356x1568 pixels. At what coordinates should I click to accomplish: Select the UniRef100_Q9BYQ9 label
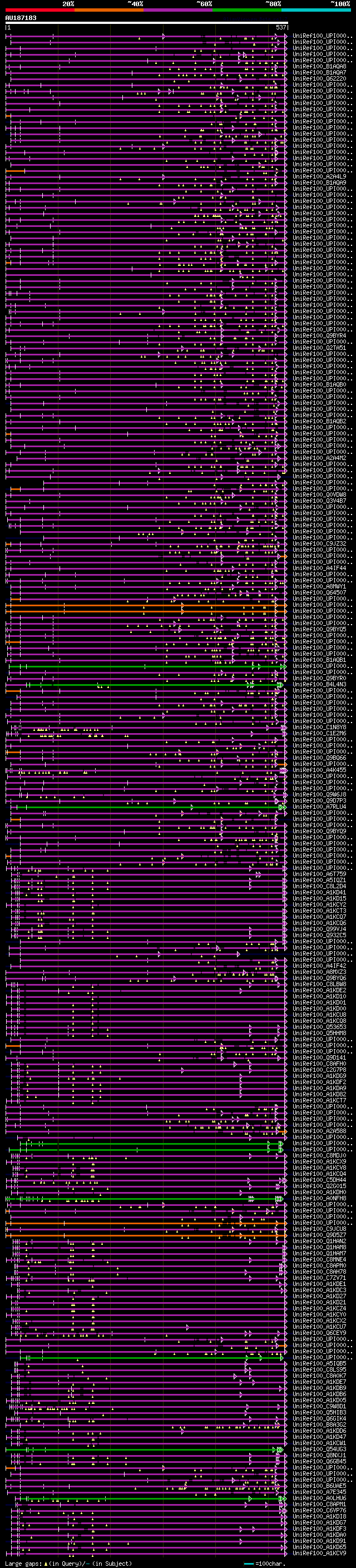coord(319,832)
